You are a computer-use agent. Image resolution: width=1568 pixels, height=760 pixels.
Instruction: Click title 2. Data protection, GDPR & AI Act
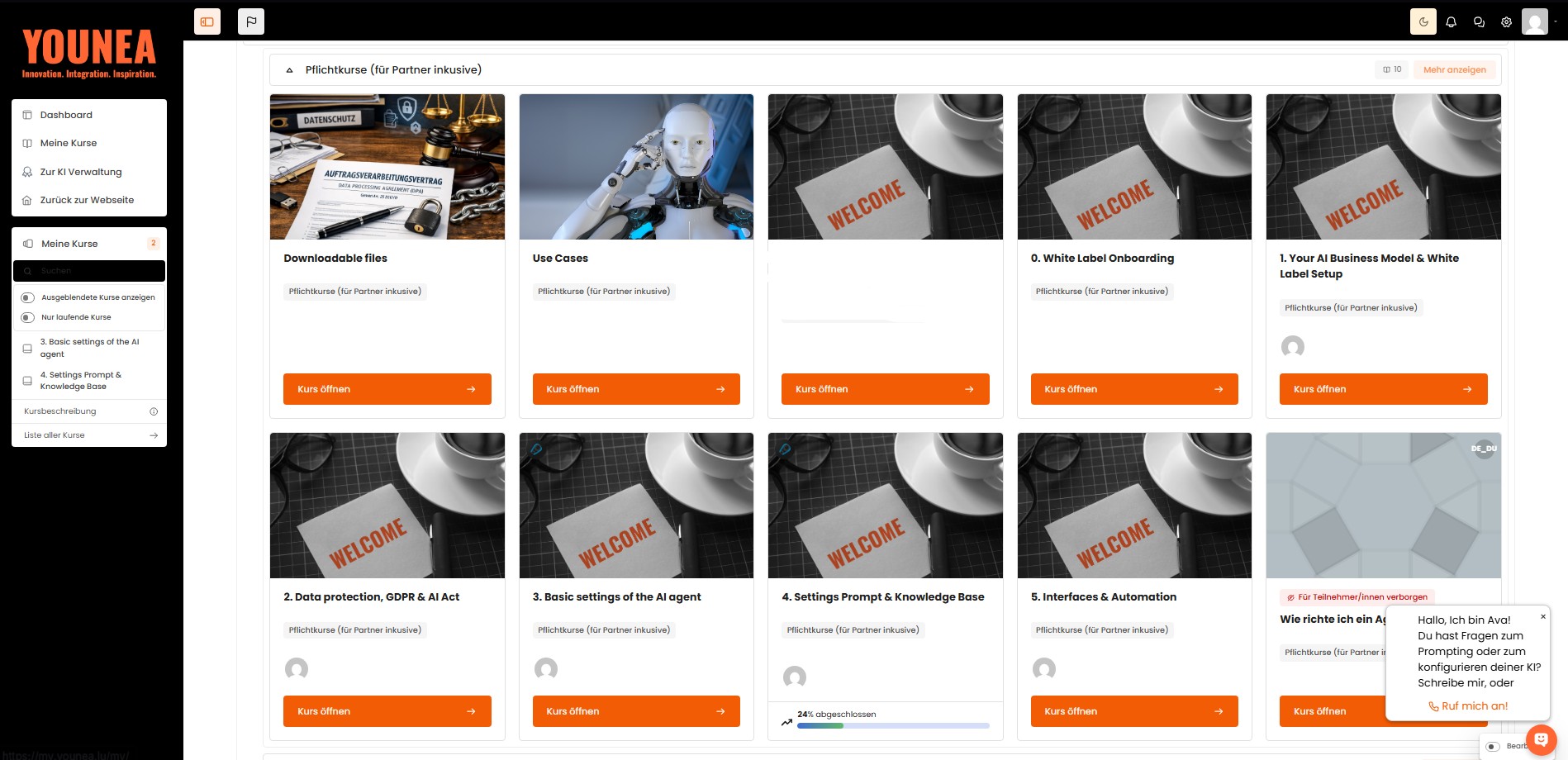click(372, 597)
